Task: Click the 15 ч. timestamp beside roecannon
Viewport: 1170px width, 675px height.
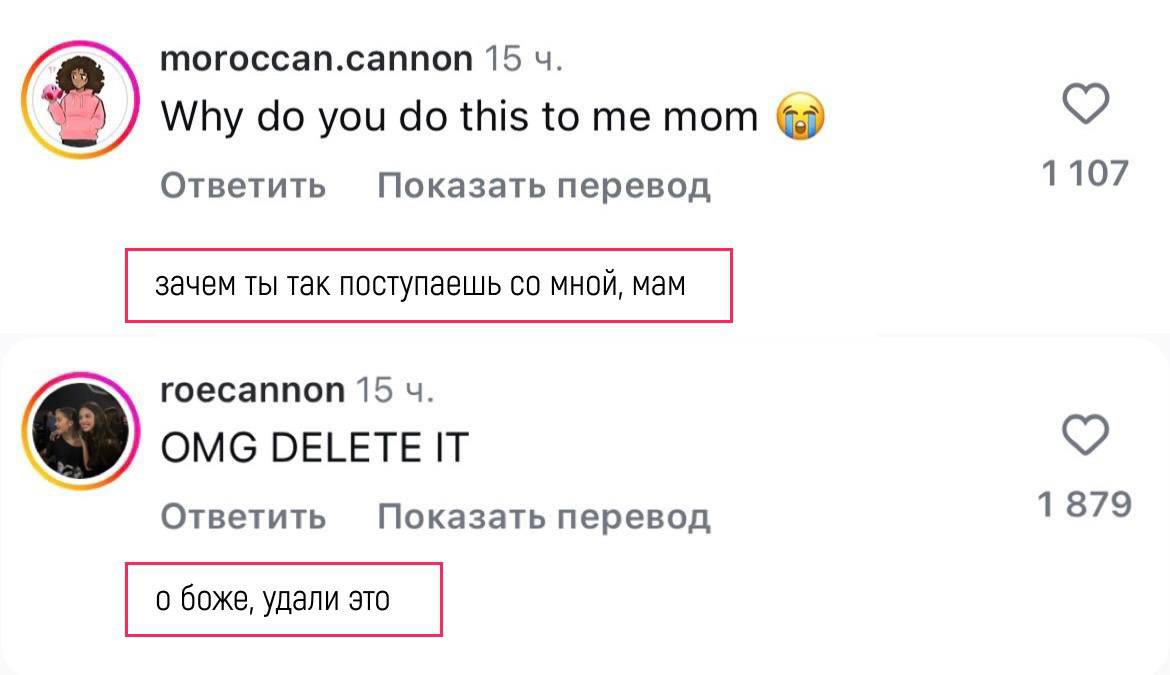Action: coord(395,390)
